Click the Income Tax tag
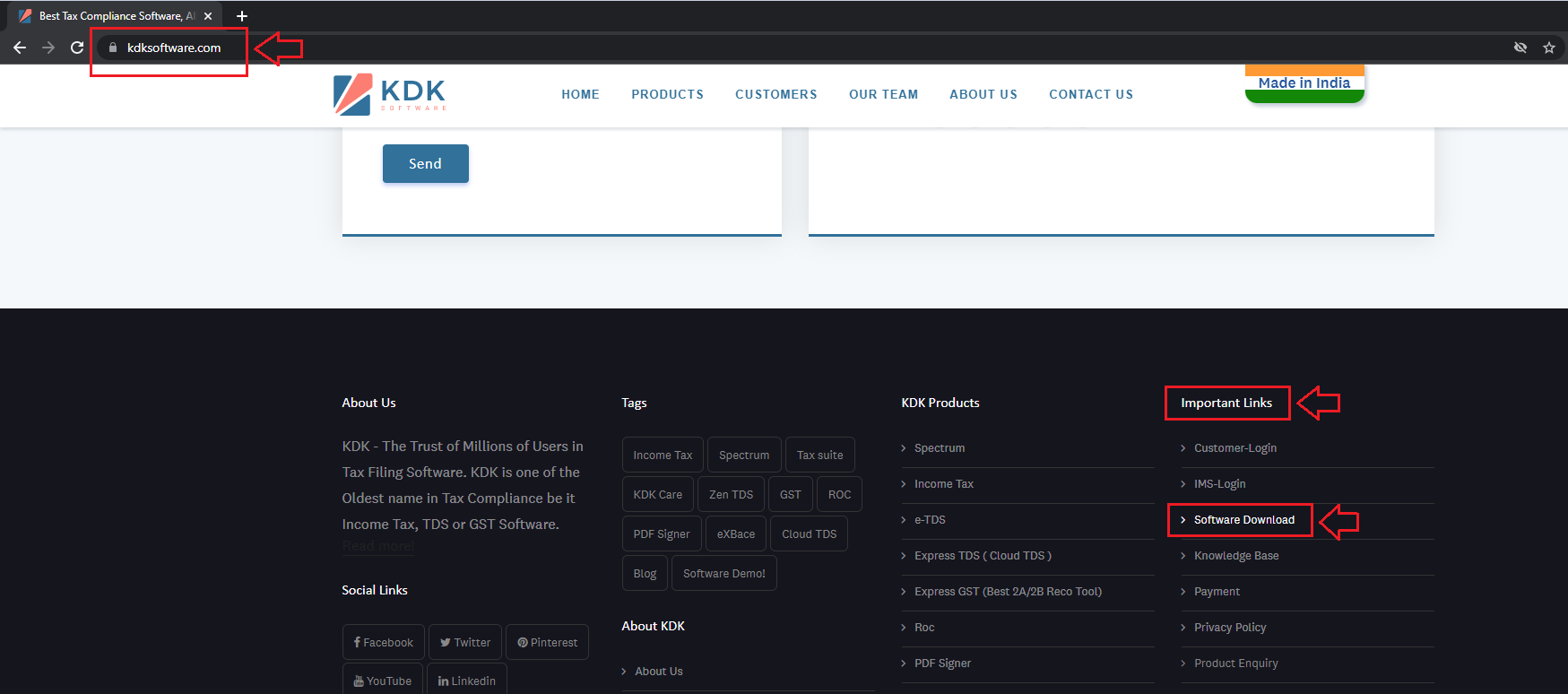Viewport: 1568px width, 694px height. [x=663, y=455]
